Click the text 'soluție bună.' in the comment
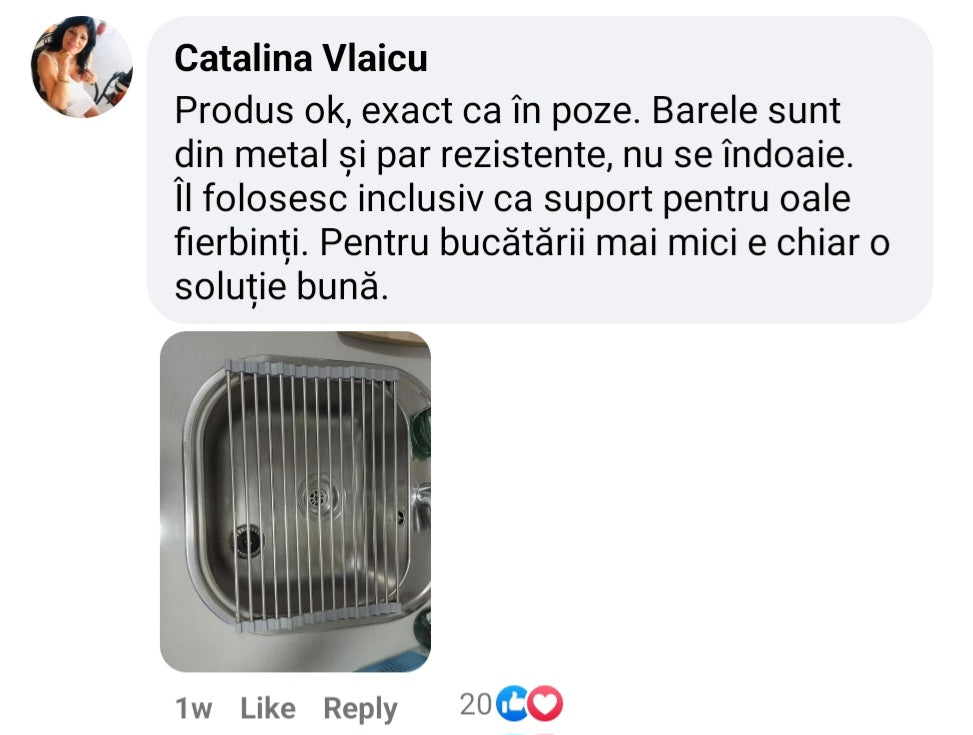 tap(281, 287)
